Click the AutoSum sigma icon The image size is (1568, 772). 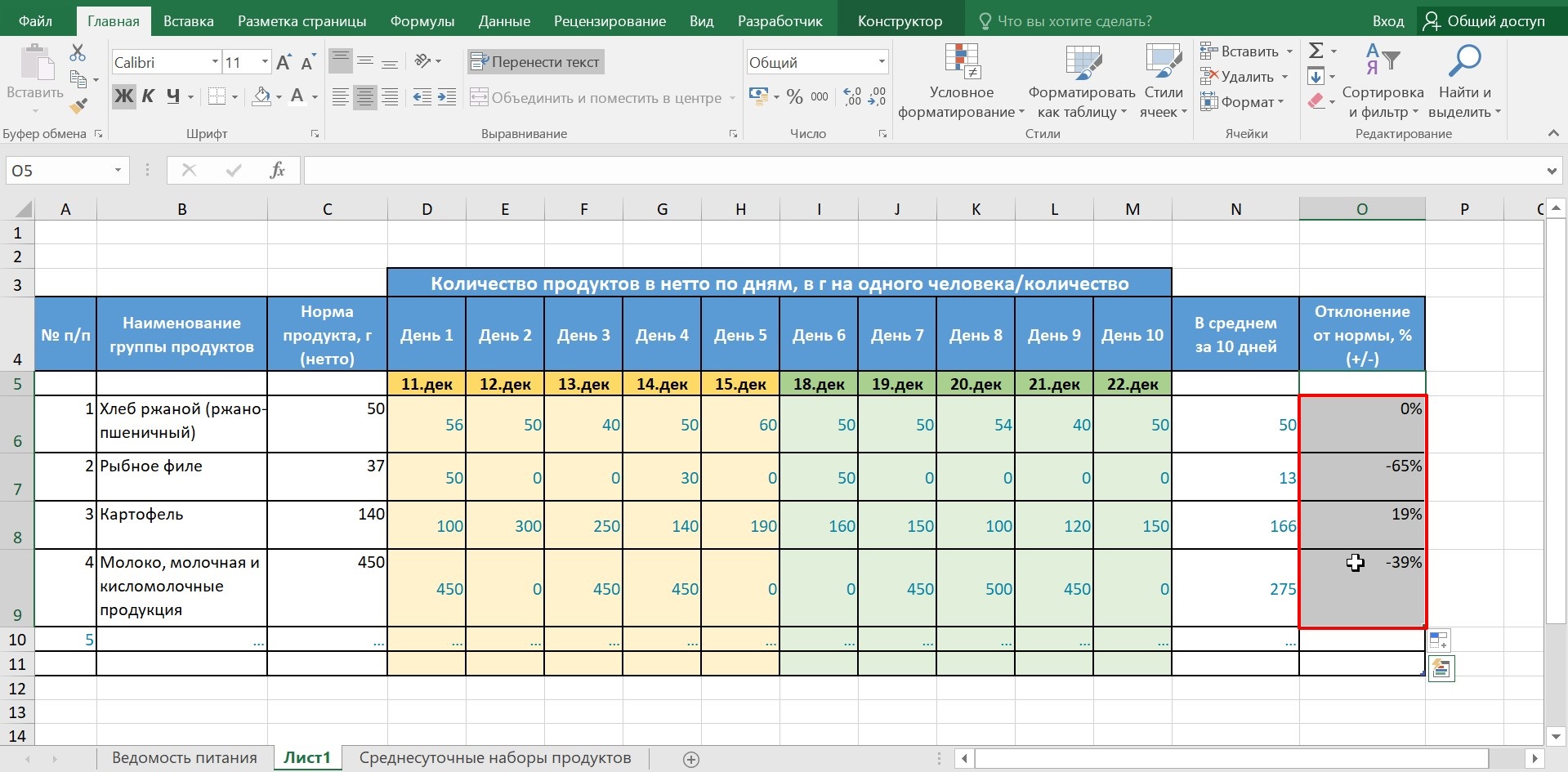click(x=1316, y=51)
